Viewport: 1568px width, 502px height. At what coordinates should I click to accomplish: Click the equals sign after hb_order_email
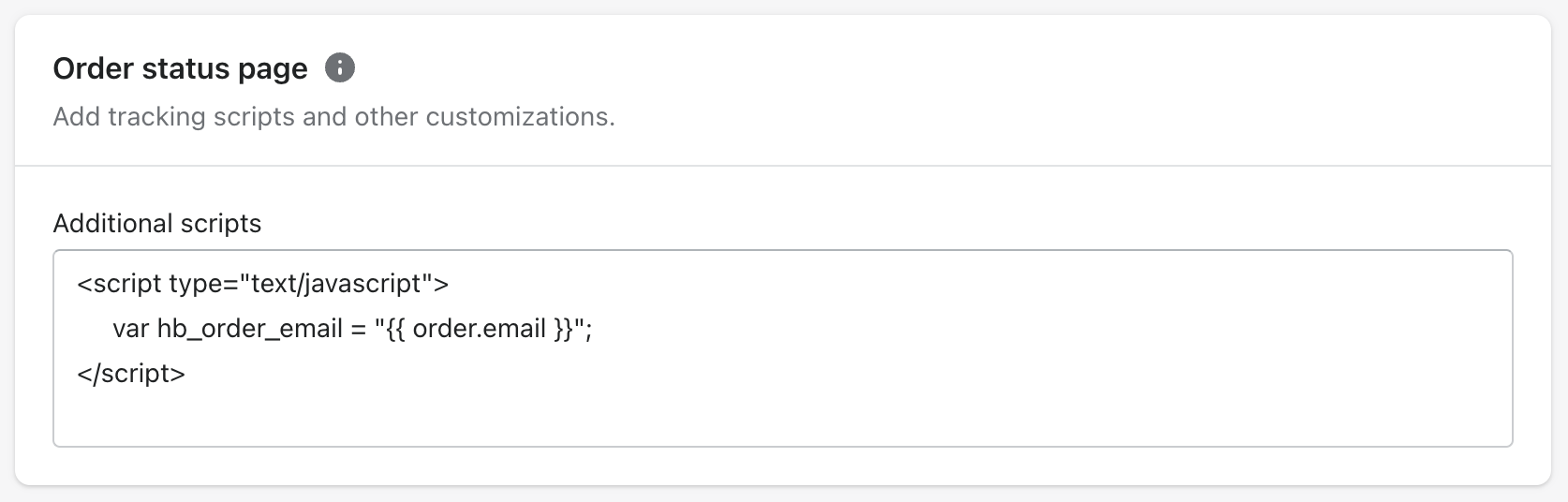point(358,330)
